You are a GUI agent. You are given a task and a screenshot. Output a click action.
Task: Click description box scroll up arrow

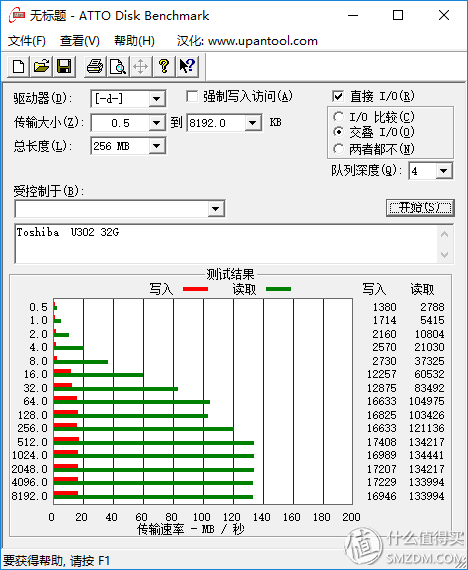tap(444, 234)
